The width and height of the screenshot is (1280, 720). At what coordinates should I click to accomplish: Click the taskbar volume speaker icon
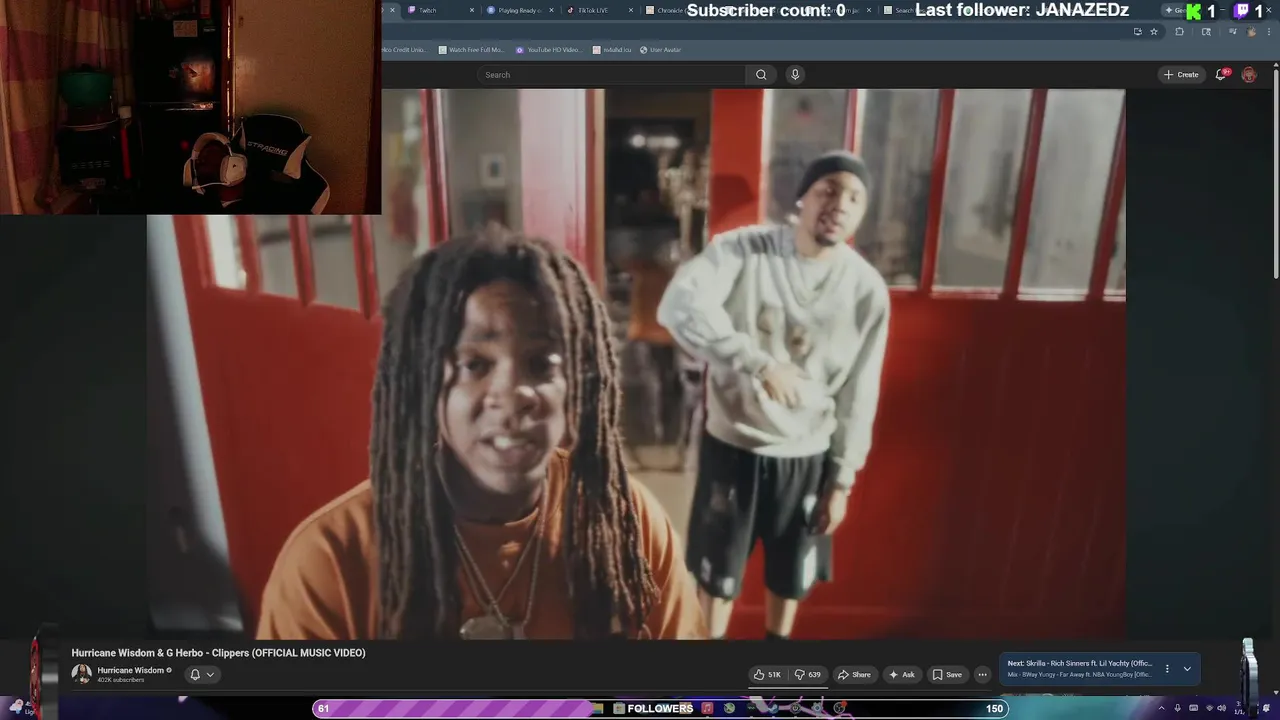point(1221,709)
